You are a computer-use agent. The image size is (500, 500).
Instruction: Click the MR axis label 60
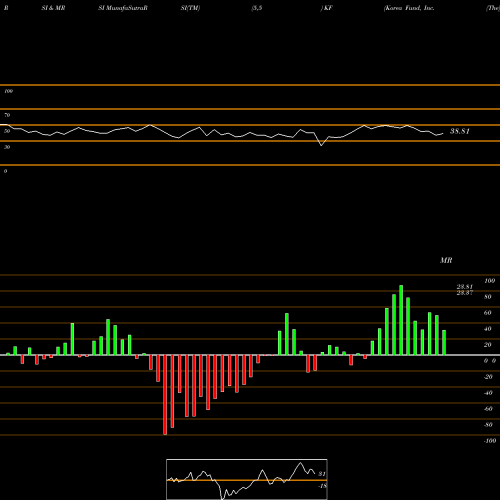point(488,313)
